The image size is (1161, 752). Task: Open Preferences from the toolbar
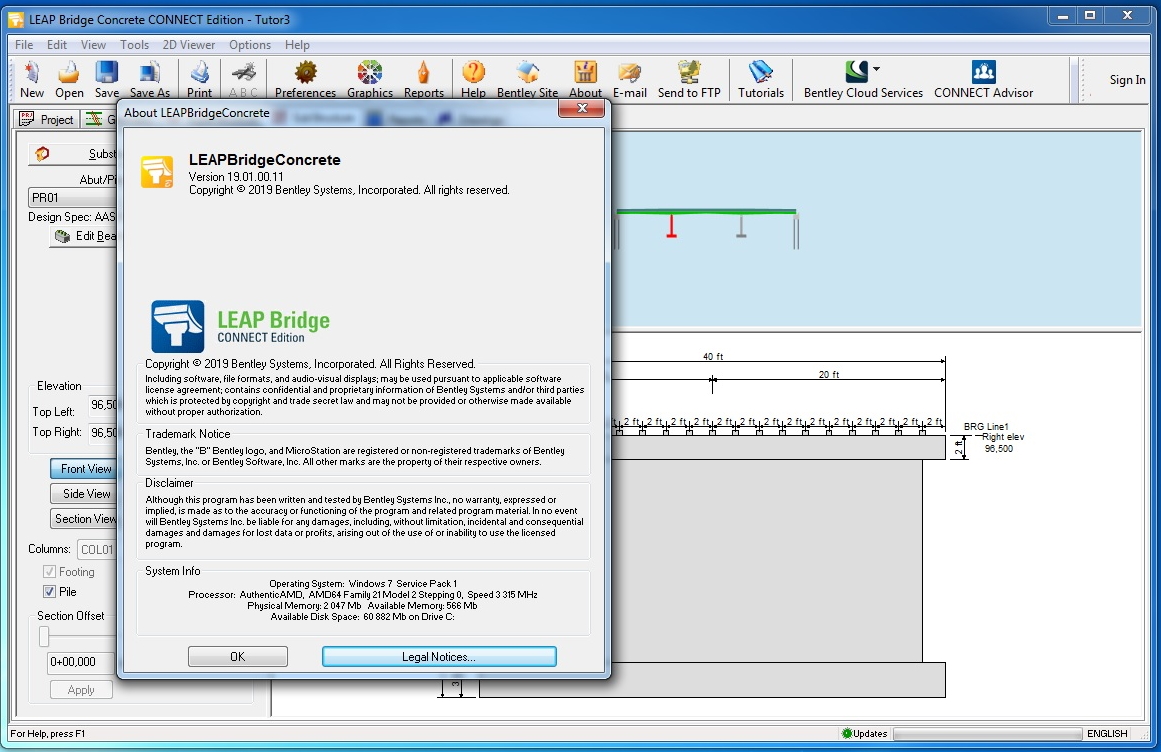click(x=305, y=80)
